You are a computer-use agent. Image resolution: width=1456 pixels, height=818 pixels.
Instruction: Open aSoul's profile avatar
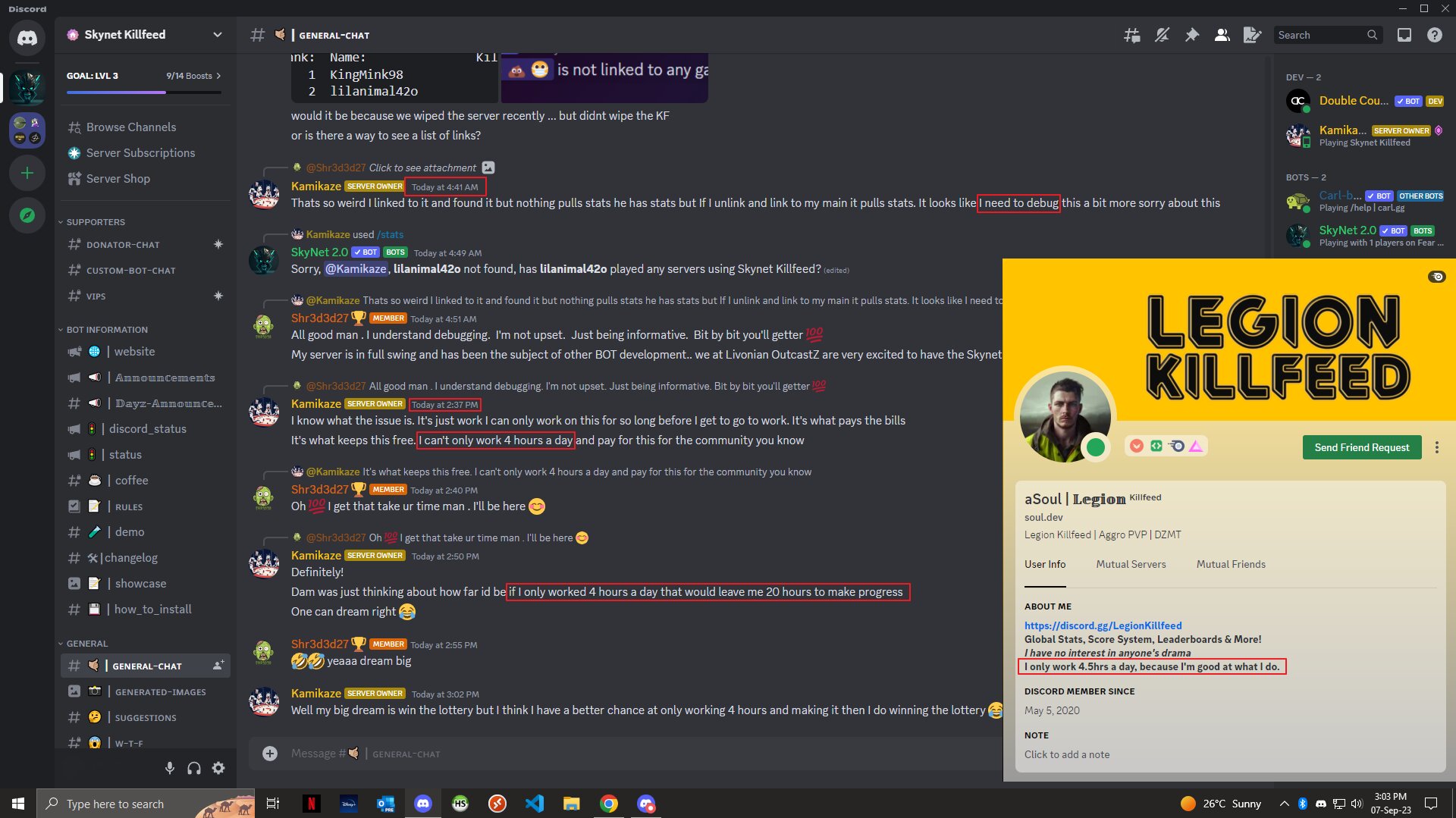click(1065, 416)
